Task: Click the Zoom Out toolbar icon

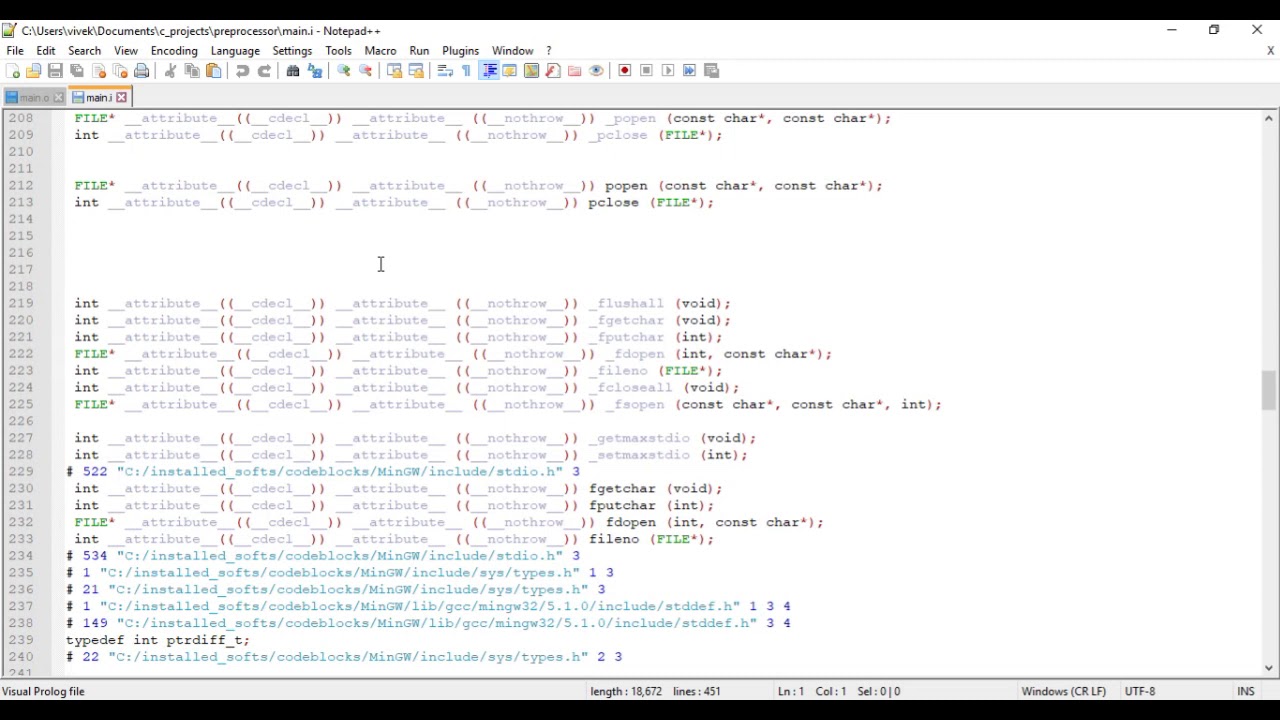Action: pyautogui.click(x=365, y=71)
